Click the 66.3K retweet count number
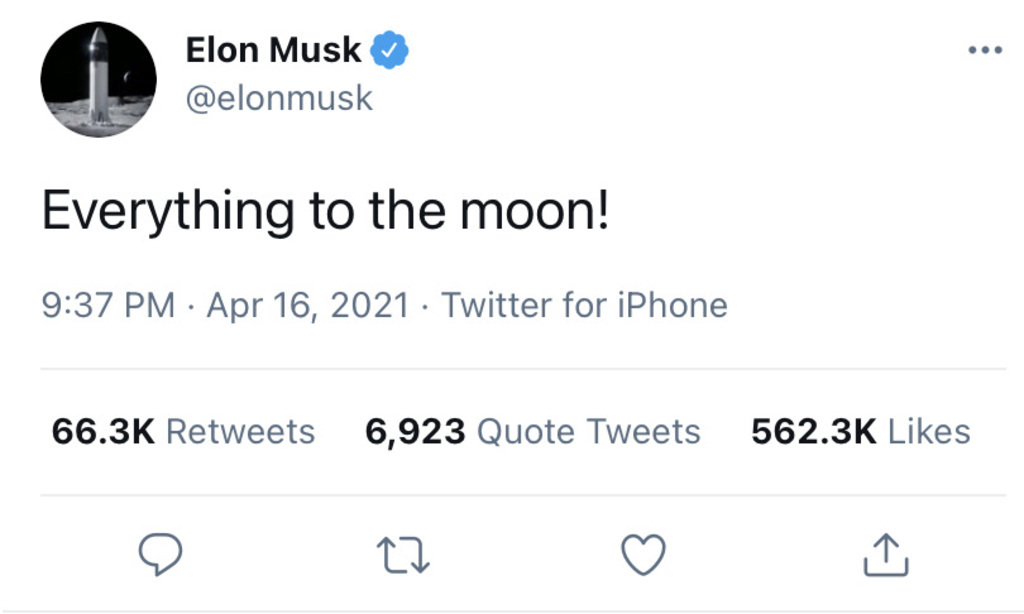This screenshot has height=614, width=1024. pos(103,431)
